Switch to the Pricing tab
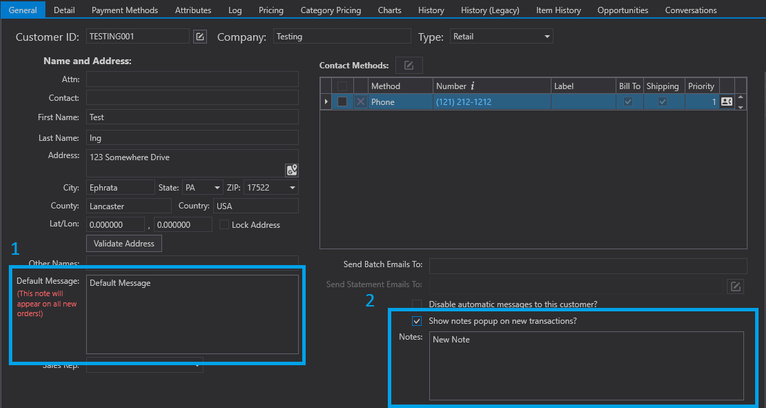This screenshot has width=766, height=408. [271, 10]
